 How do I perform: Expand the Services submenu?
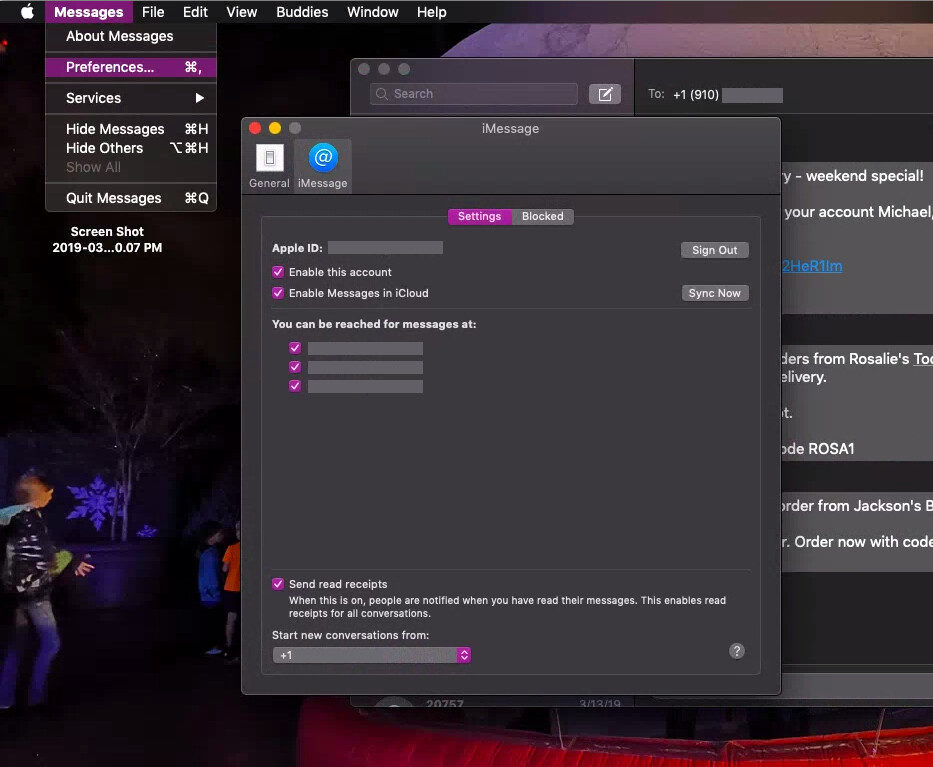pos(131,98)
